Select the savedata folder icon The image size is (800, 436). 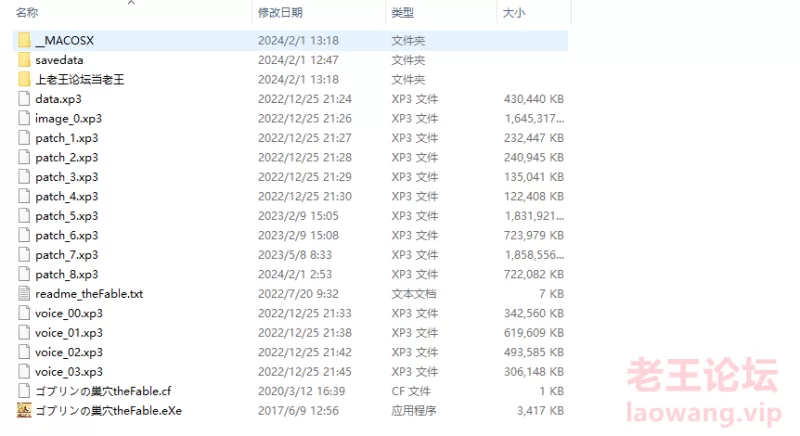coord(24,60)
